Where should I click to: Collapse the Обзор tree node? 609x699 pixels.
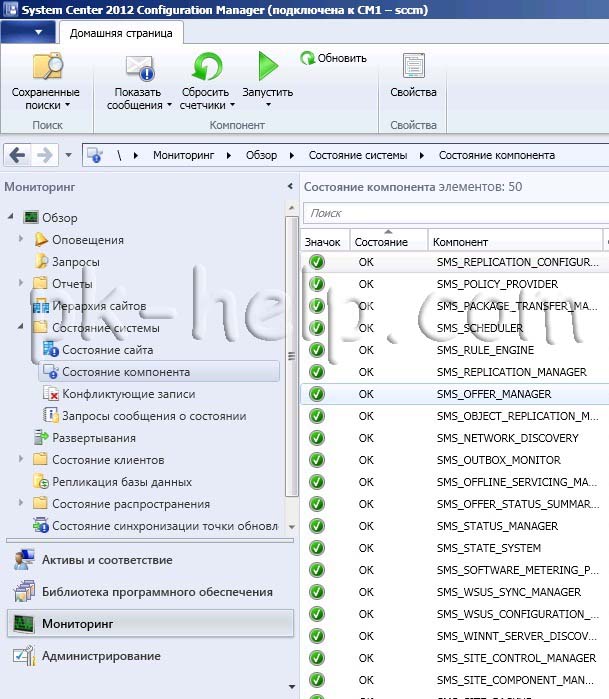point(11,217)
